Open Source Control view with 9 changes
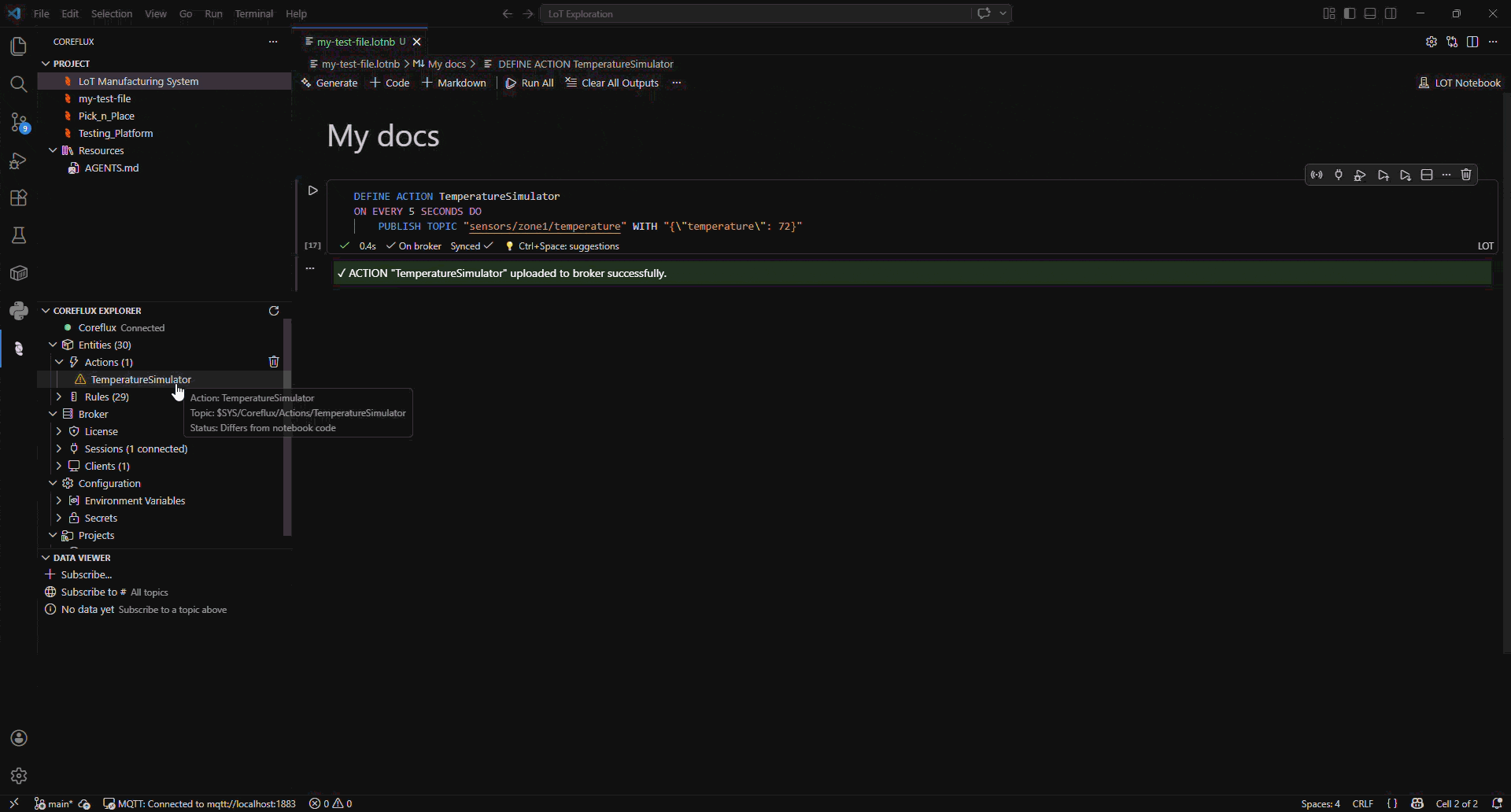 point(18,123)
